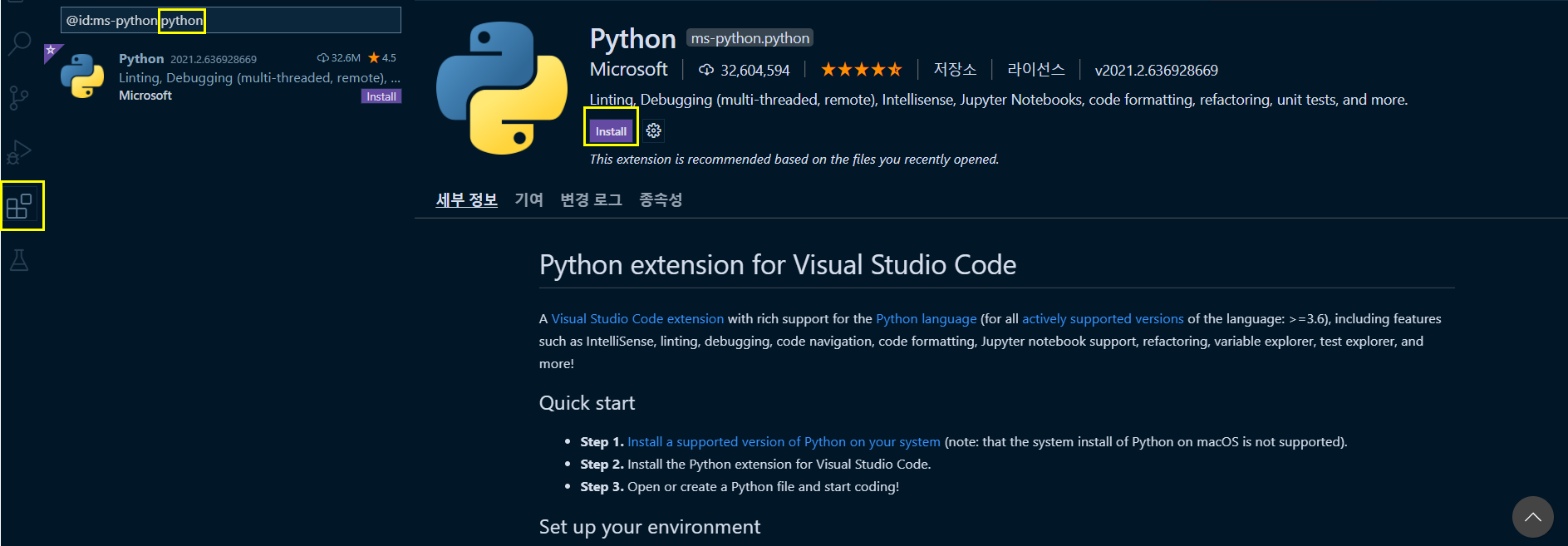Open the Python language link
The height and width of the screenshot is (546, 1568).
(926, 319)
